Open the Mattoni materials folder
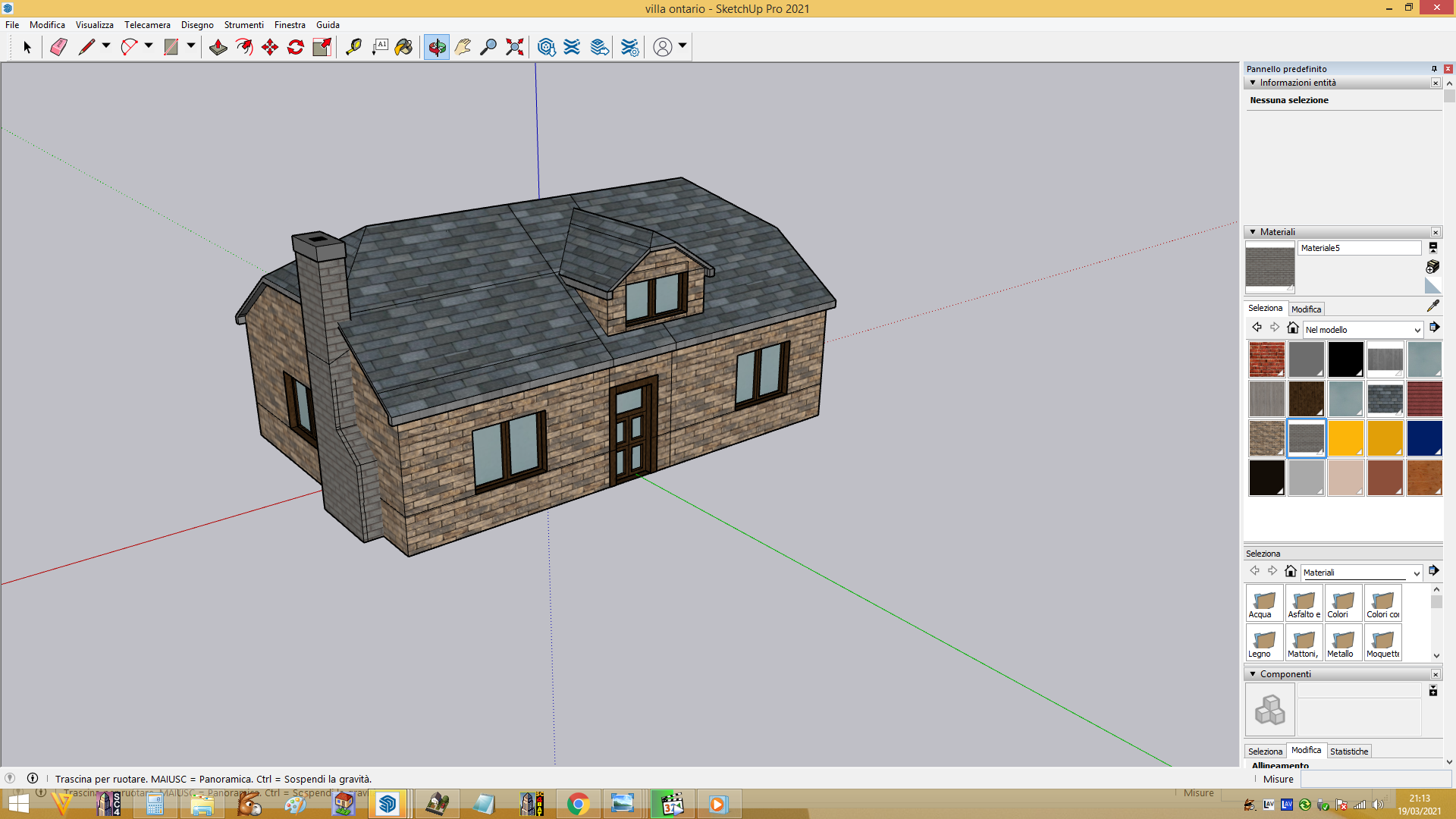This screenshot has width=1456, height=819. click(1304, 642)
